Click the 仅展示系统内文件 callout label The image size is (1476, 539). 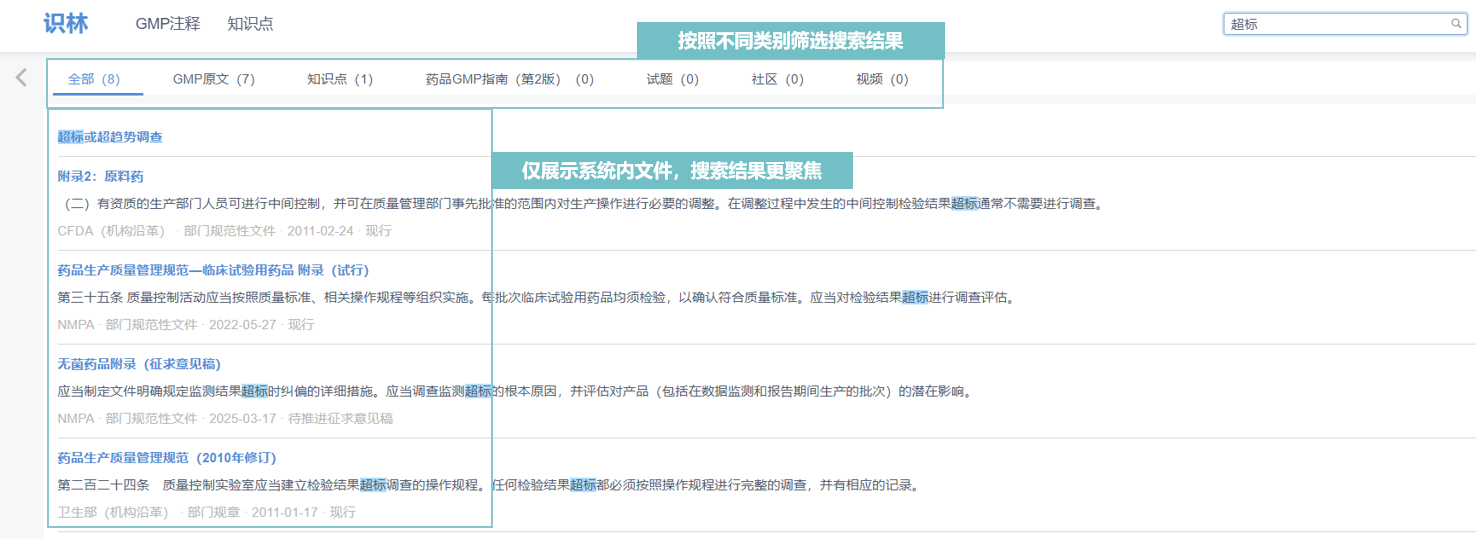671,170
